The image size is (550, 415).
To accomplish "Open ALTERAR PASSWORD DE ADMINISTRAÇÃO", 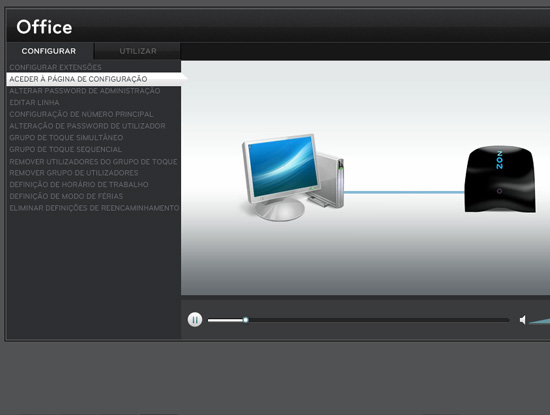I will (x=85, y=91).
